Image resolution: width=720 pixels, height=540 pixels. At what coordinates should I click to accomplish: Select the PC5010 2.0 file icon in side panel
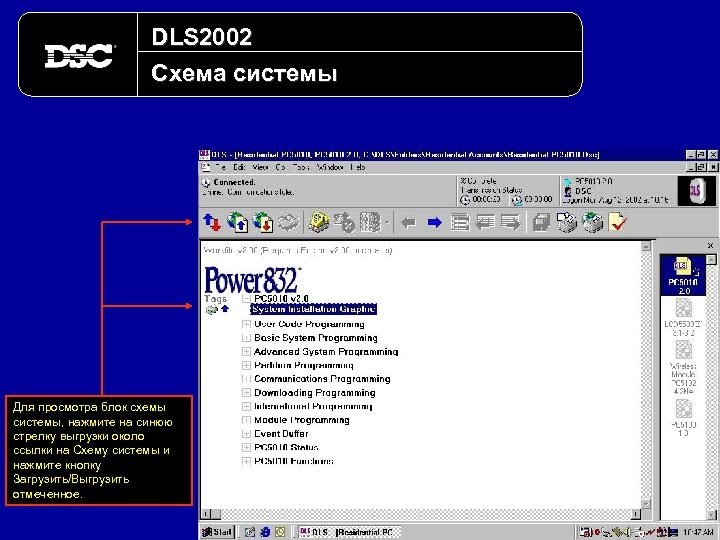pyautogui.click(x=683, y=276)
